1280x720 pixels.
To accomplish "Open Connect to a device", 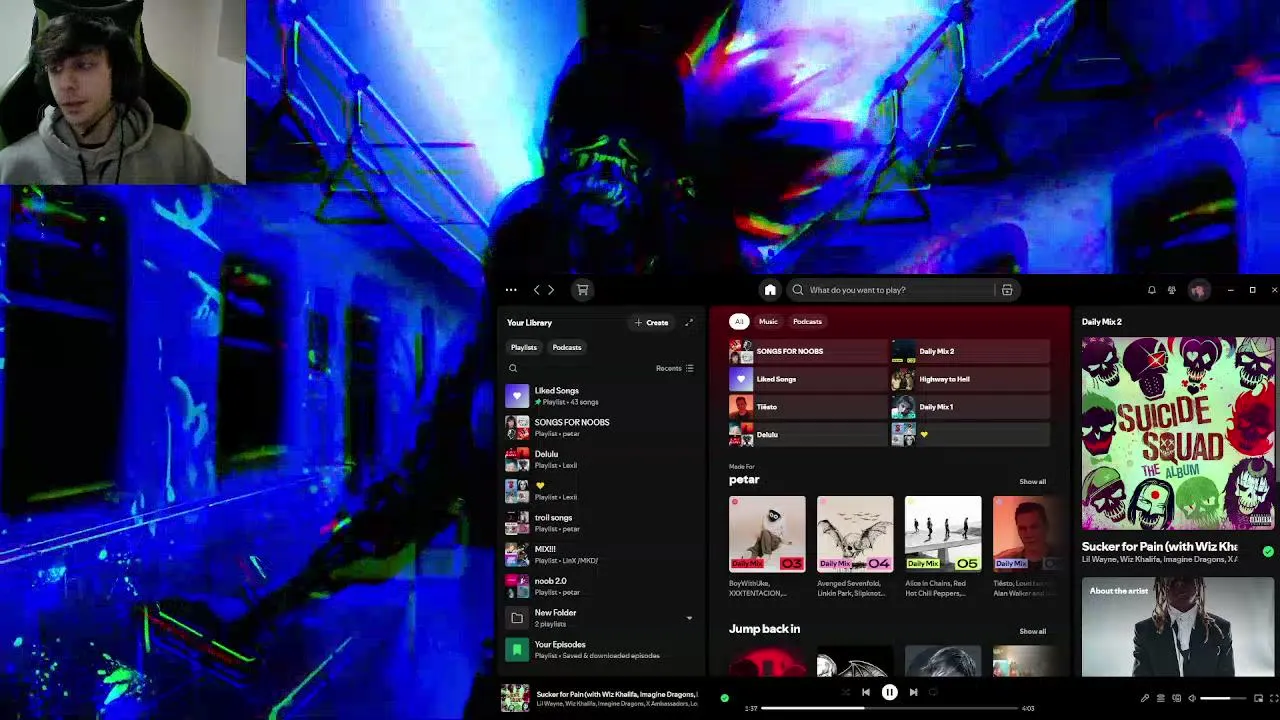I will pos(1177,698).
